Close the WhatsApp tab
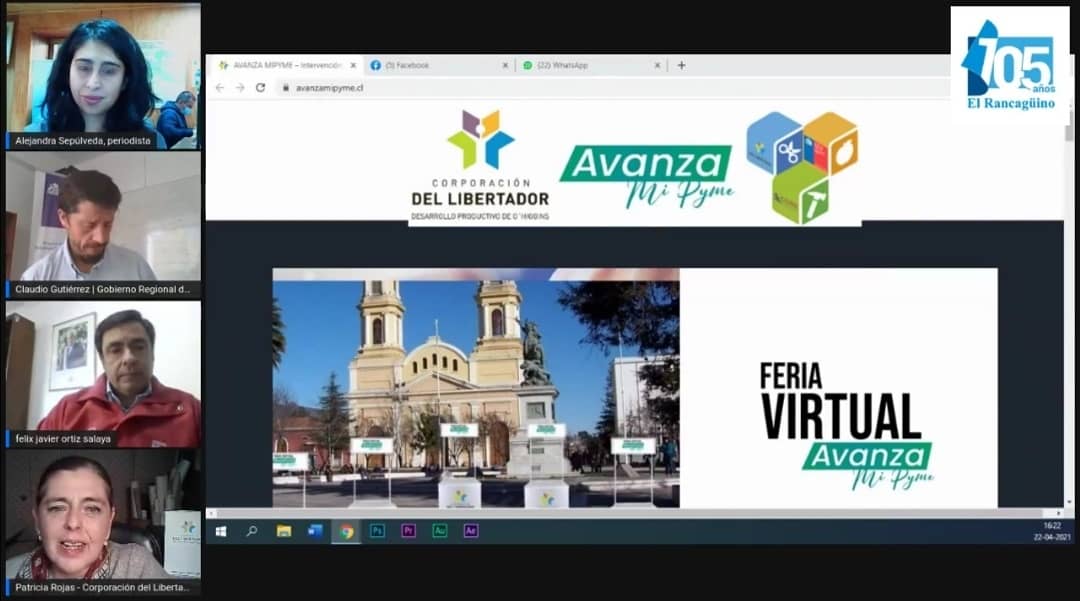The height and width of the screenshot is (601, 1080). click(657, 65)
